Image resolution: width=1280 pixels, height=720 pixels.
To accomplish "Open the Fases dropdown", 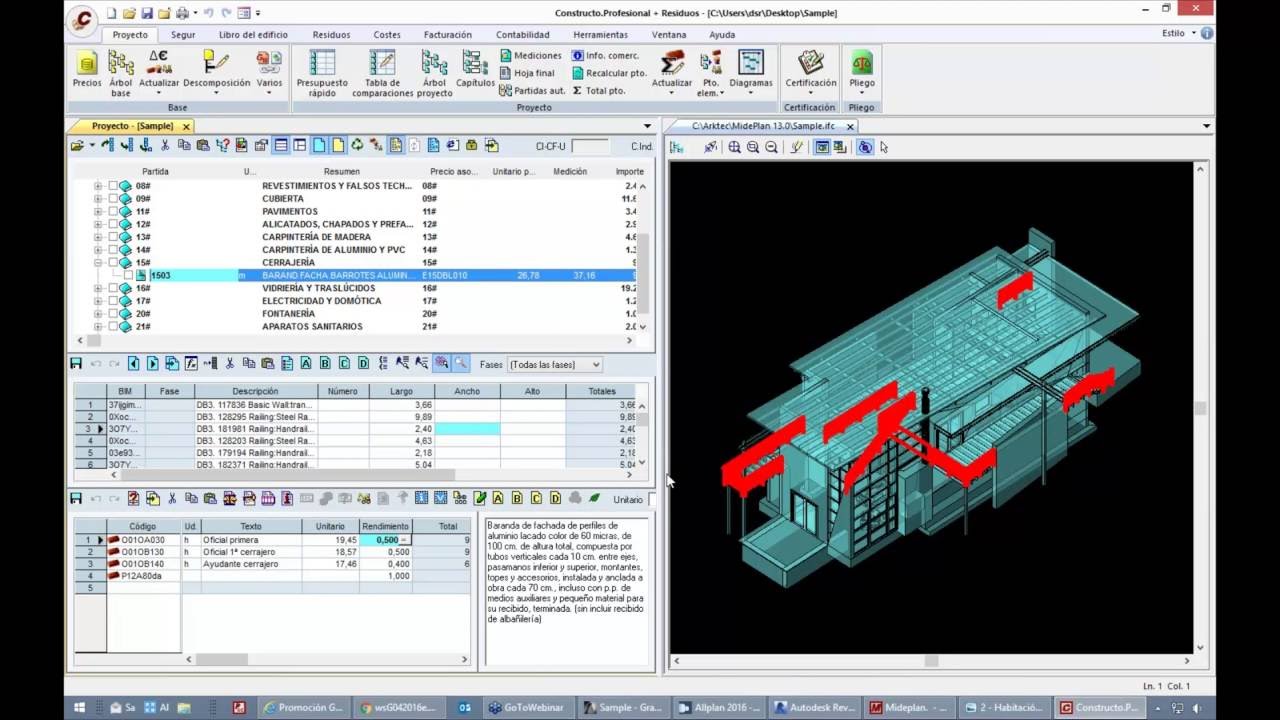I will pyautogui.click(x=555, y=365).
